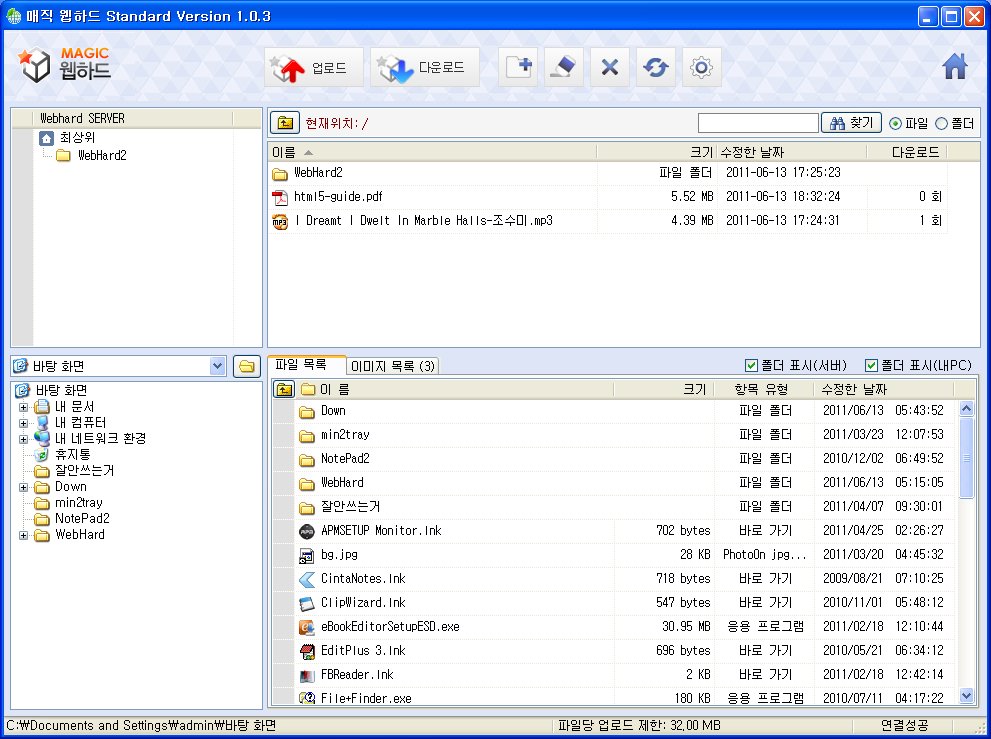The width and height of the screenshot is (991, 739).
Task: Open settings with the gear icon
Action: click(x=702, y=67)
